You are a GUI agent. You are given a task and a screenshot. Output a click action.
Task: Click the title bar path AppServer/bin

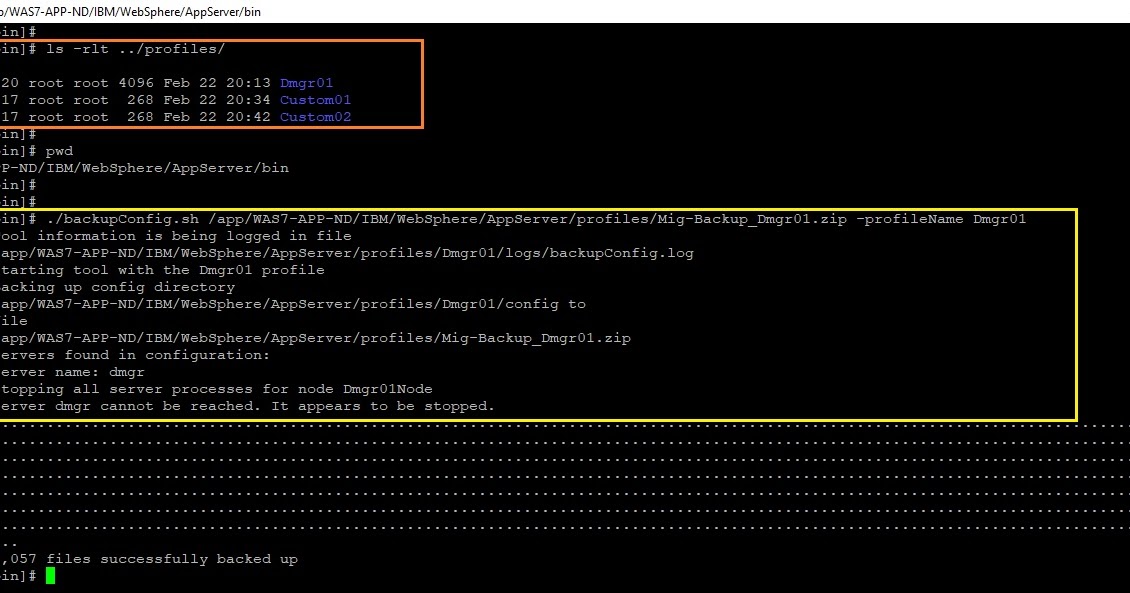[x=130, y=11]
